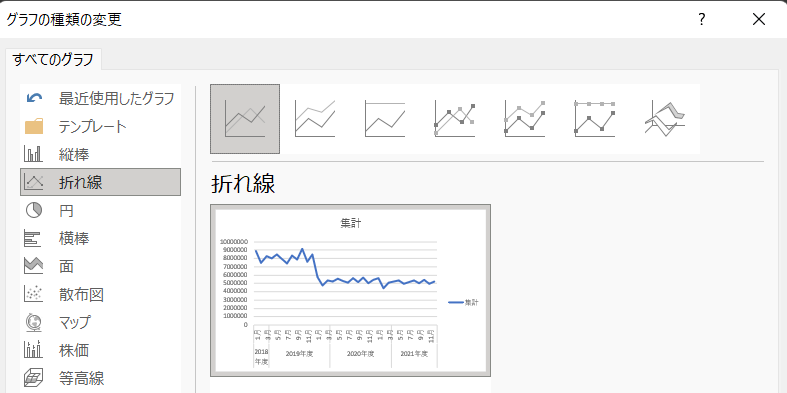Open the テンプレート chart category
The image size is (787, 393).
(100, 126)
